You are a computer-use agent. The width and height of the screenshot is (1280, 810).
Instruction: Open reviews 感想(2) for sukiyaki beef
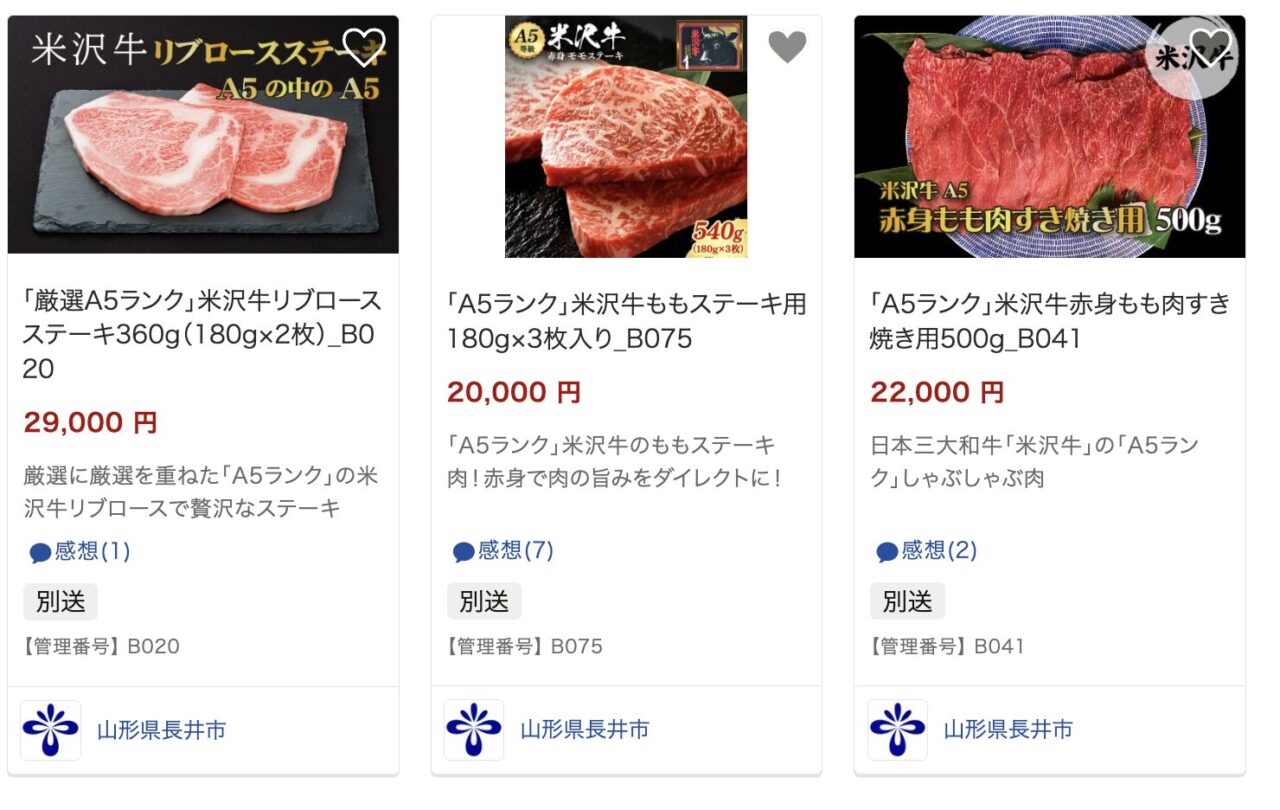click(x=927, y=551)
